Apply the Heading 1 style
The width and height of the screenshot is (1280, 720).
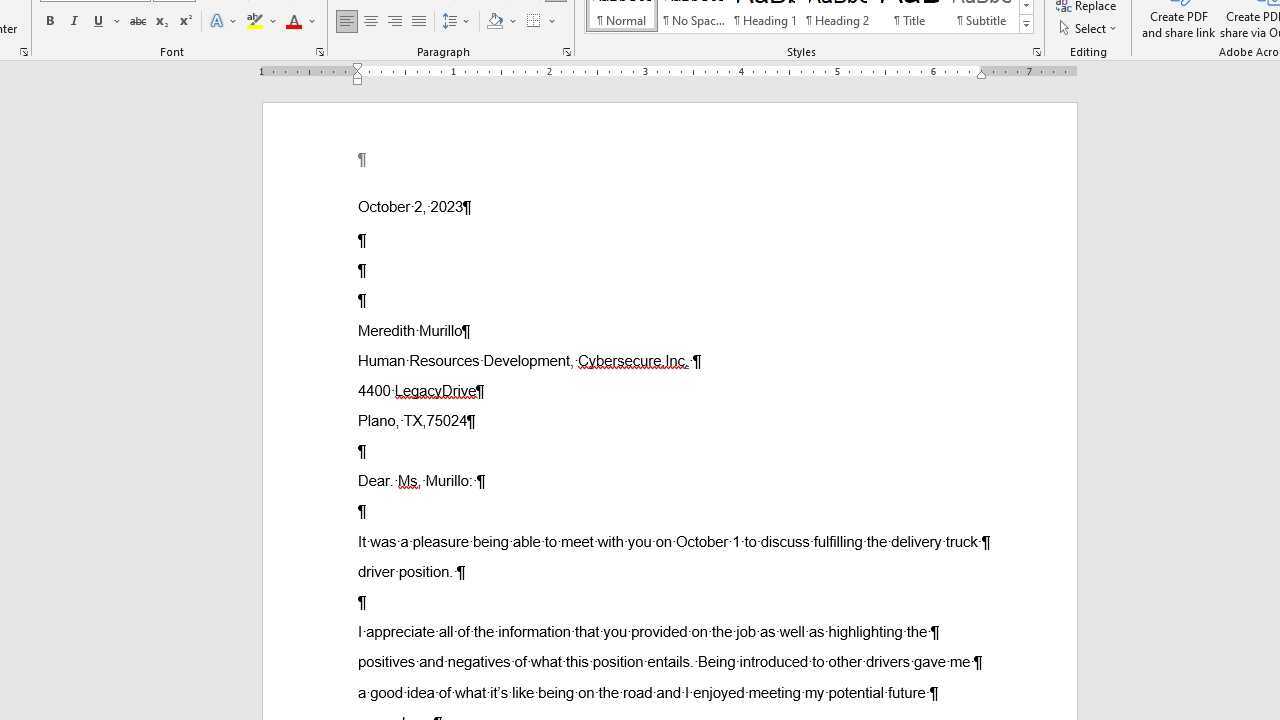(x=765, y=20)
